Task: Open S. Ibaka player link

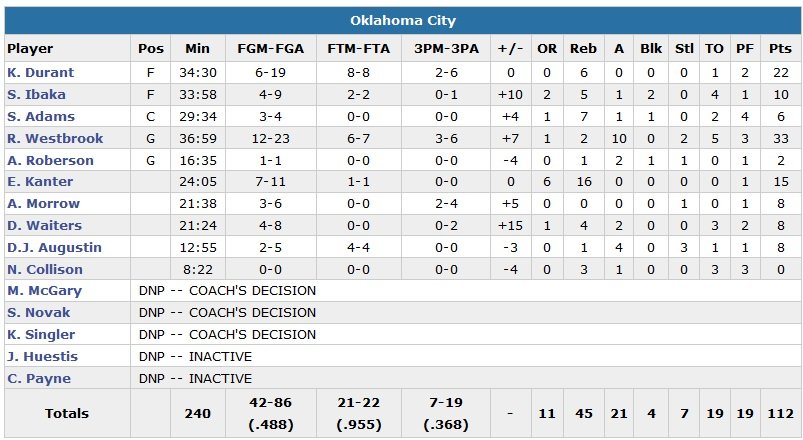Action: 36,95
